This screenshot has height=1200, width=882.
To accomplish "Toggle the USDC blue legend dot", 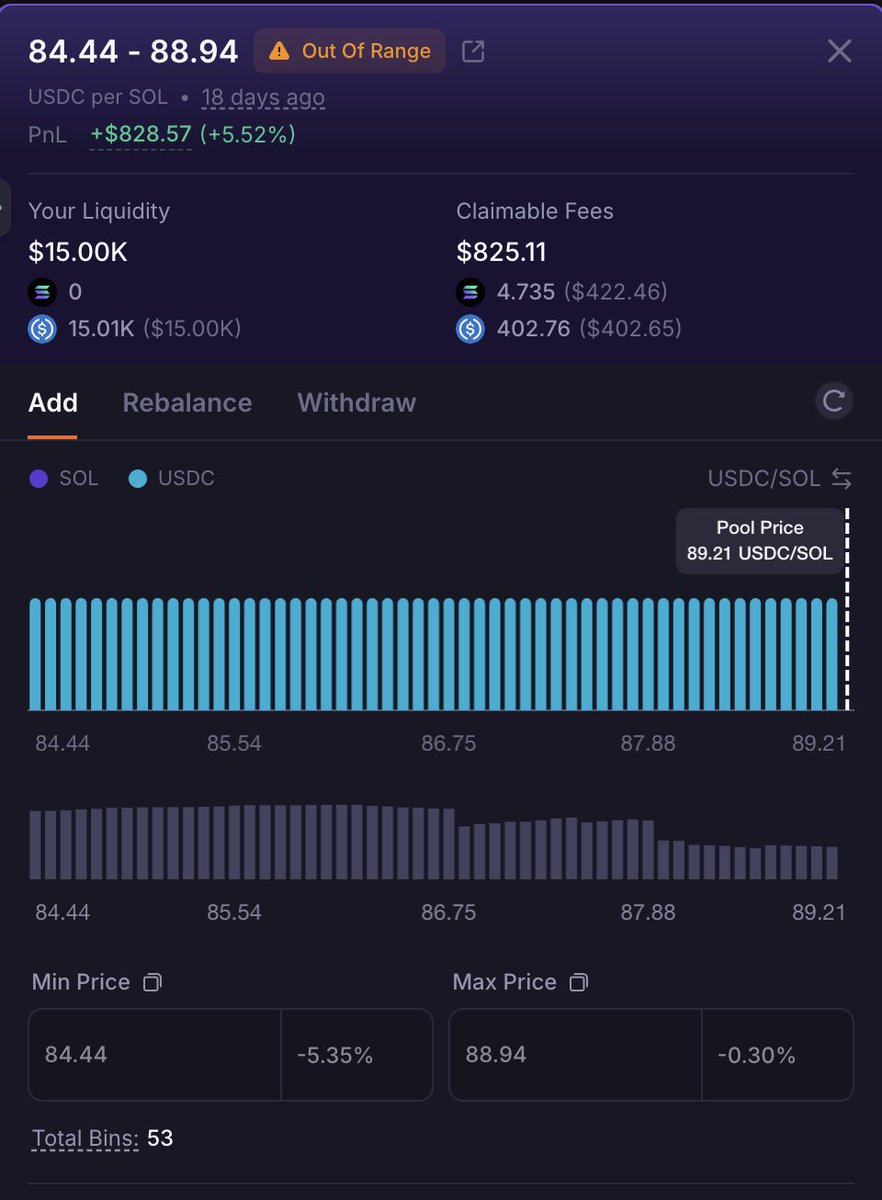I will [138, 479].
